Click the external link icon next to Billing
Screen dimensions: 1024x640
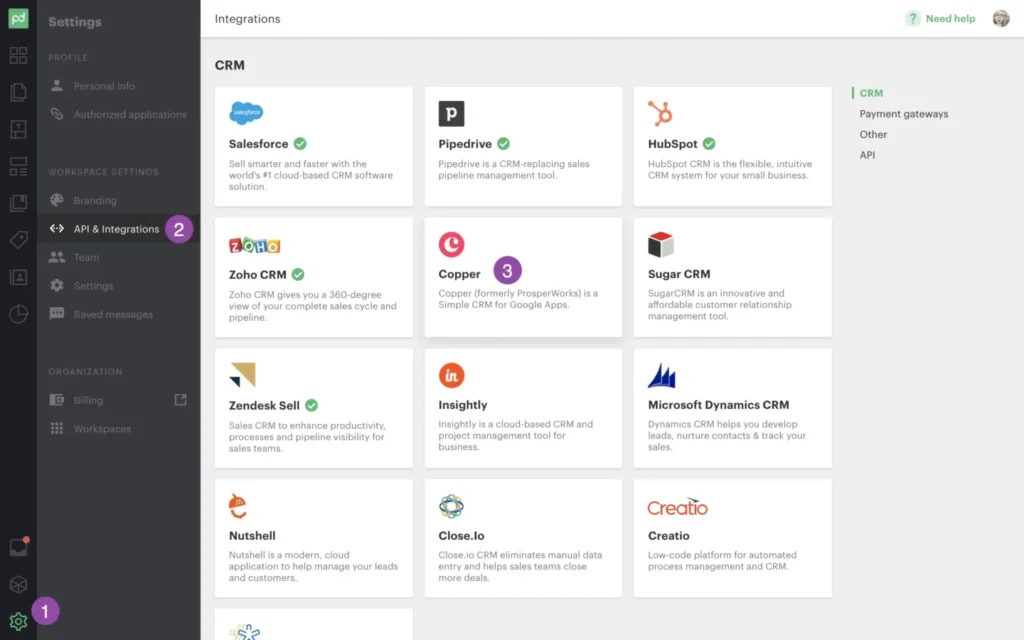tap(180, 400)
